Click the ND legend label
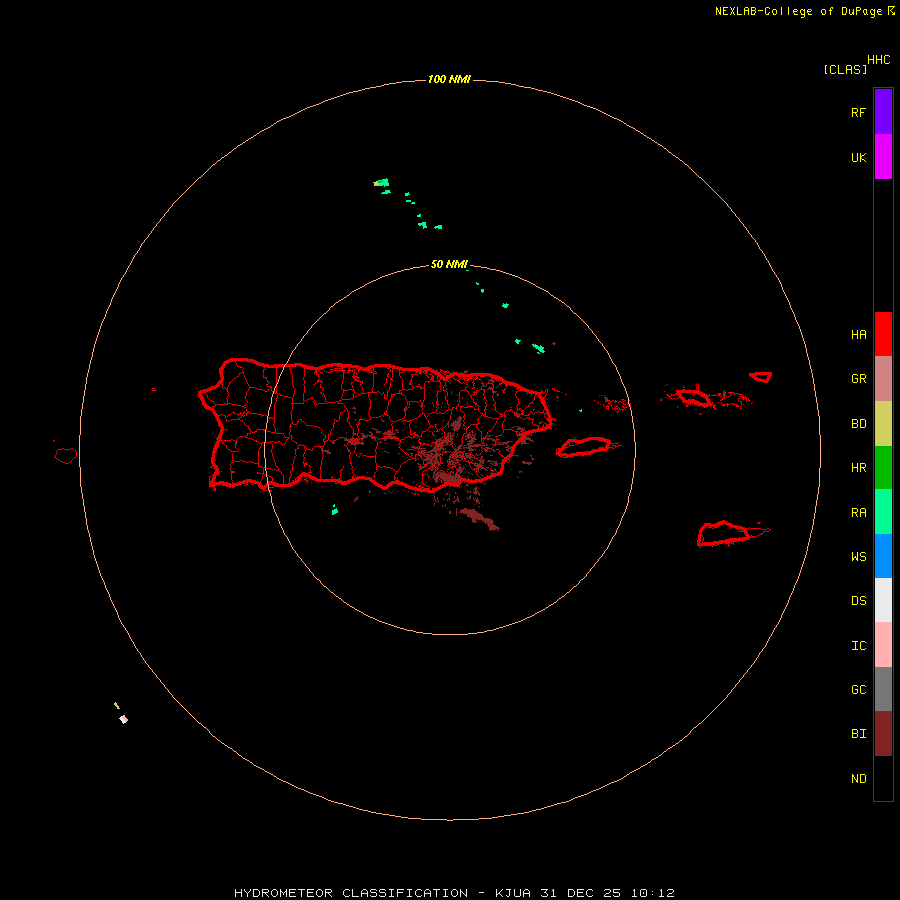This screenshot has height=900, width=900. pyautogui.click(x=858, y=779)
